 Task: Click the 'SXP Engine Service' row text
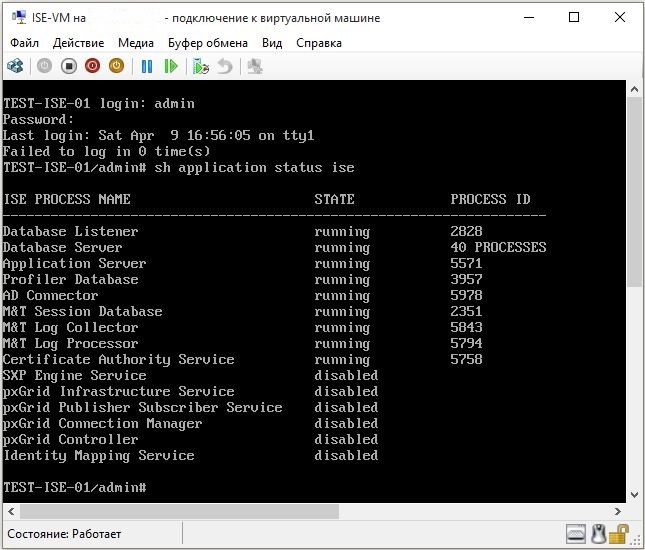tap(74, 376)
